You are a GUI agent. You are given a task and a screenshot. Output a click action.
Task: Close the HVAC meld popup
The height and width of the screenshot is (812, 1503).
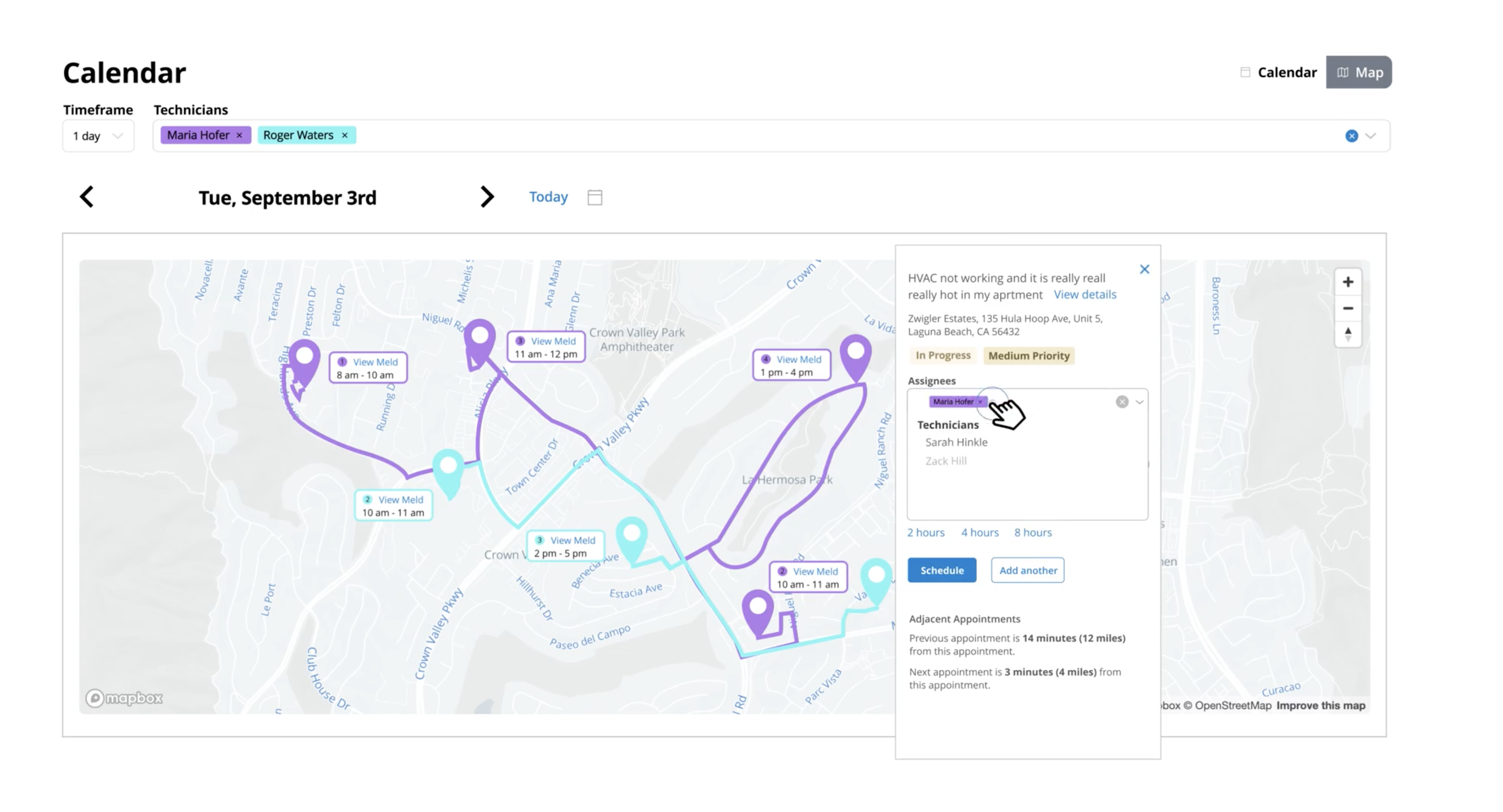[x=1144, y=269]
